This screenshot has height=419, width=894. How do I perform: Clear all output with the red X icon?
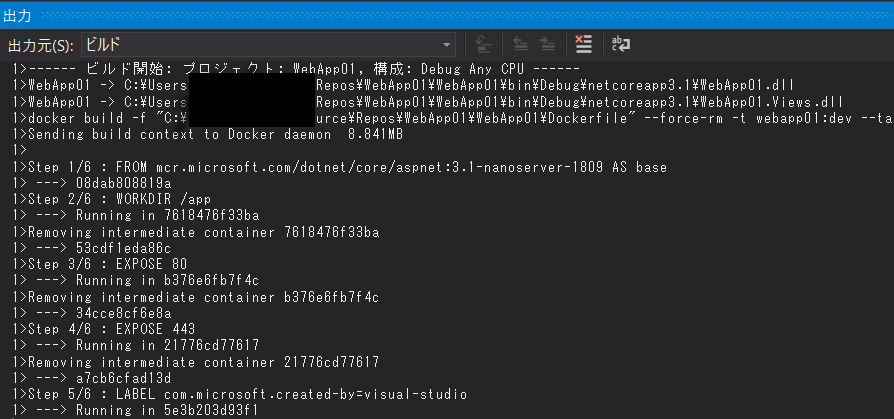click(x=583, y=44)
